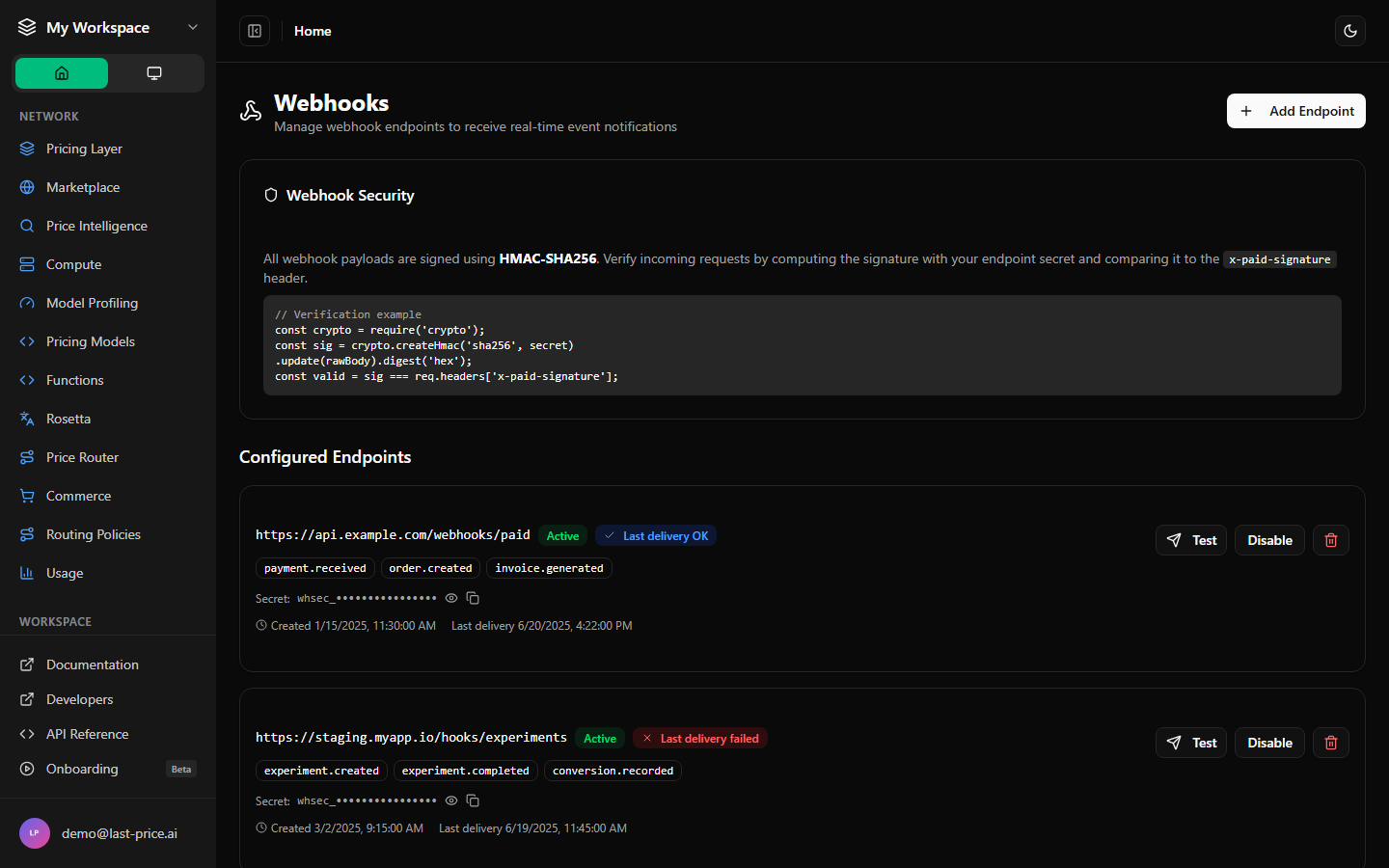1389x868 pixels.
Task: Switch to the home tab in sidebar
Action: [x=62, y=73]
